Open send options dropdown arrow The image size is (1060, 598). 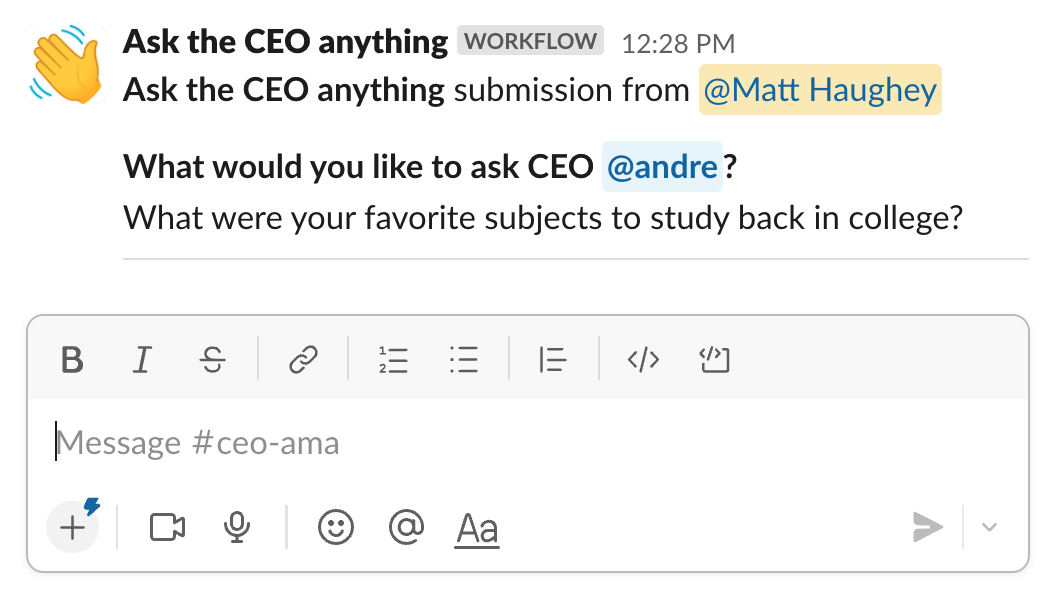(x=990, y=527)
